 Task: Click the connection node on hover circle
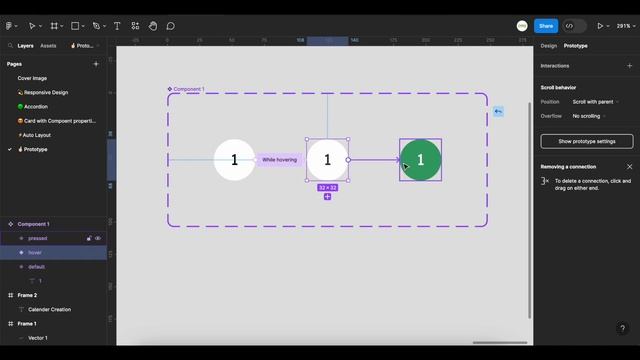(348, 160)
